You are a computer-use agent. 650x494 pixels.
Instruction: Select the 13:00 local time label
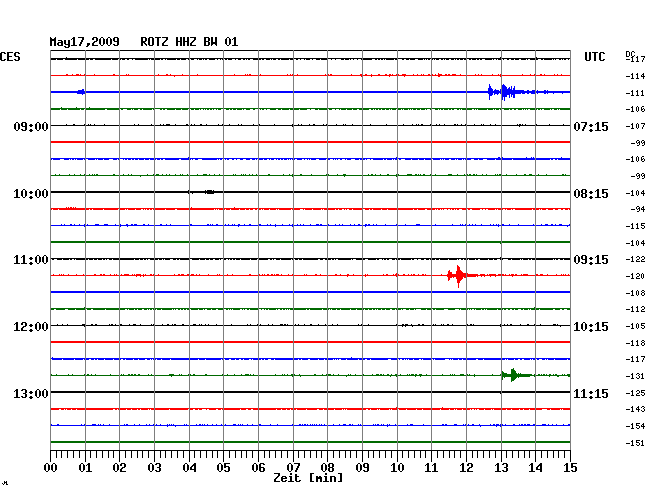point(31,393)
